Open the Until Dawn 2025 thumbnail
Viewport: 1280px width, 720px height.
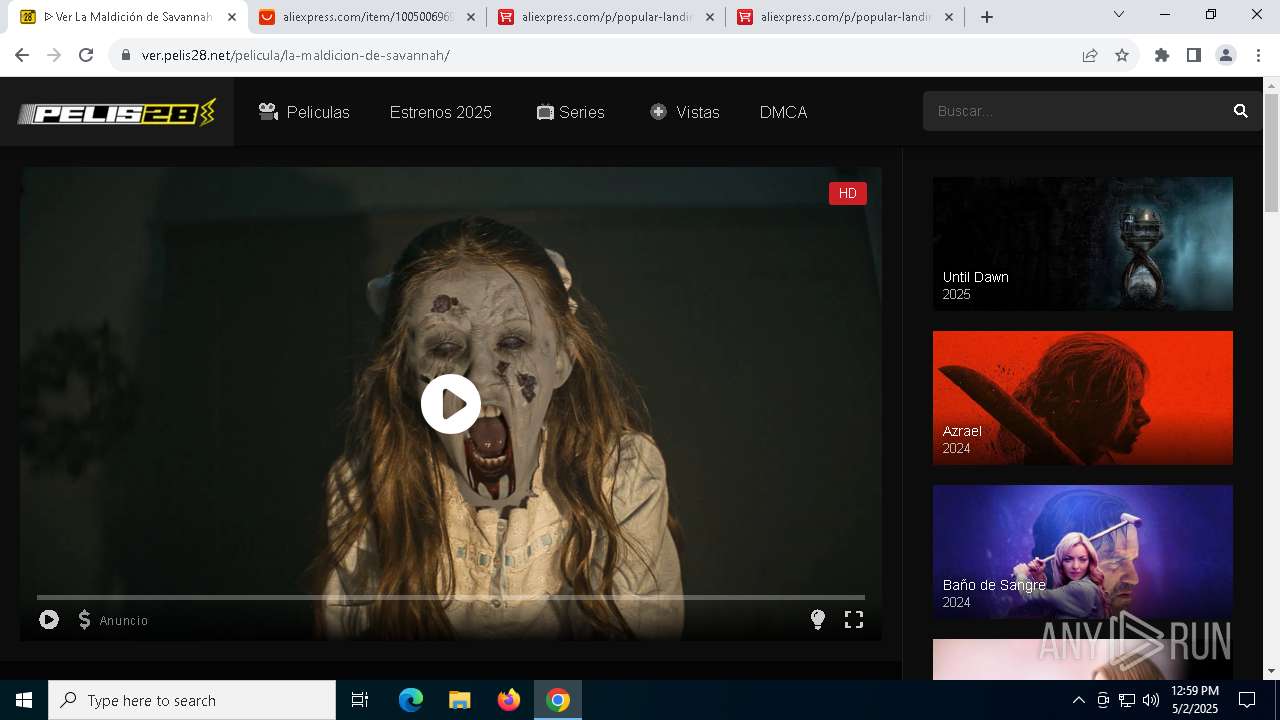[1083, 244]
